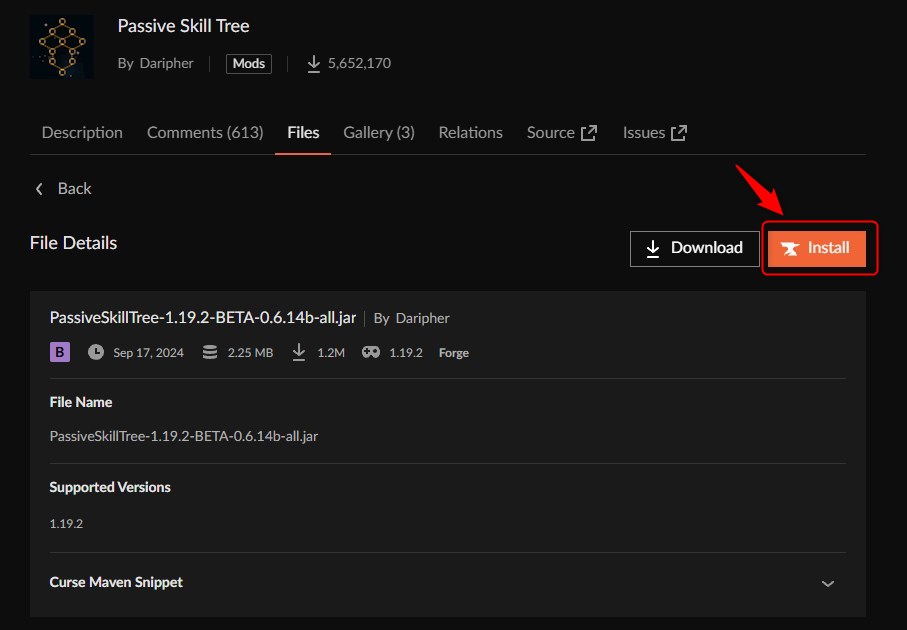Click the external-link icon beside Source
Screen dimensions: 907x630
[x=589, y=133]
